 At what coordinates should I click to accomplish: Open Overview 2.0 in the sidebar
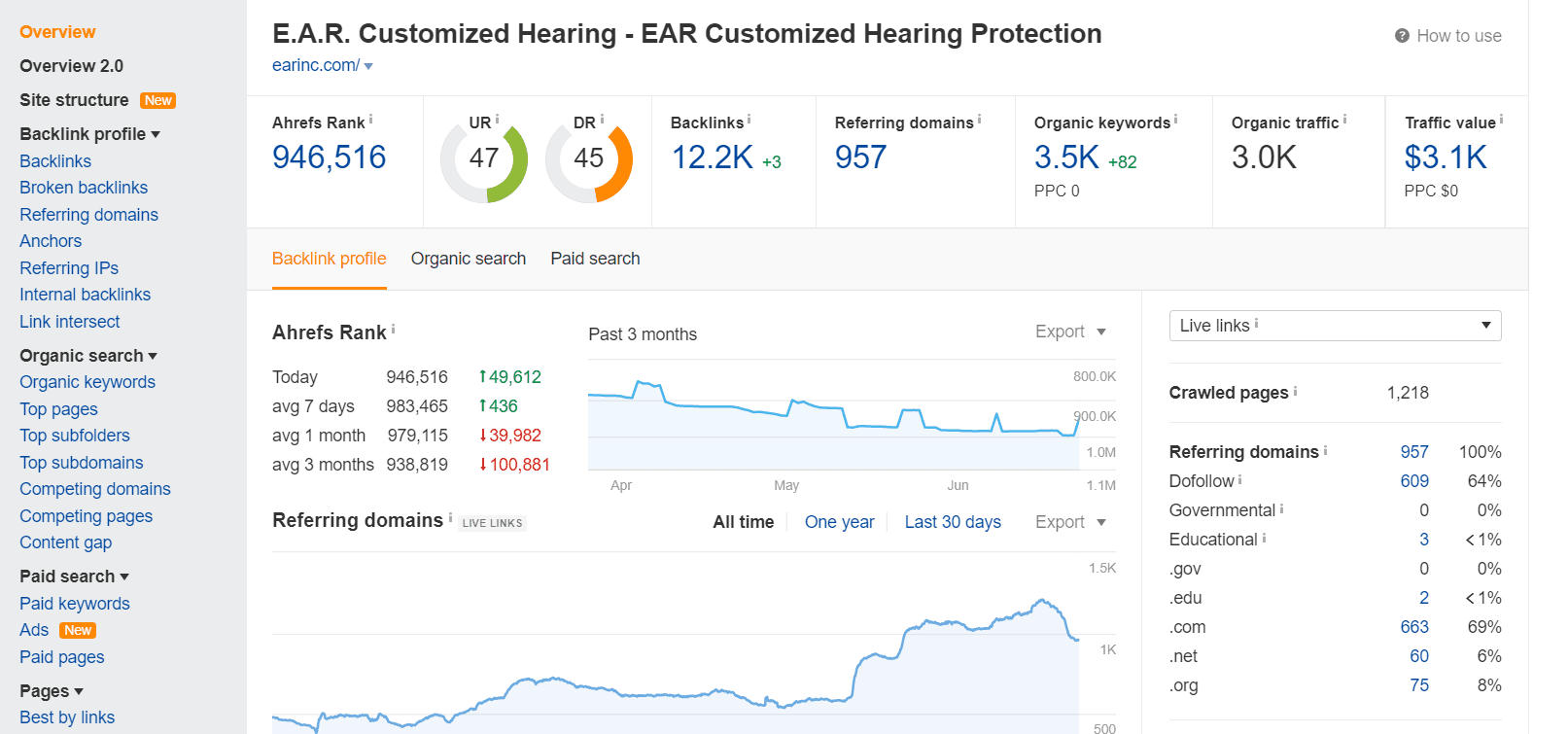click(72, 66)
